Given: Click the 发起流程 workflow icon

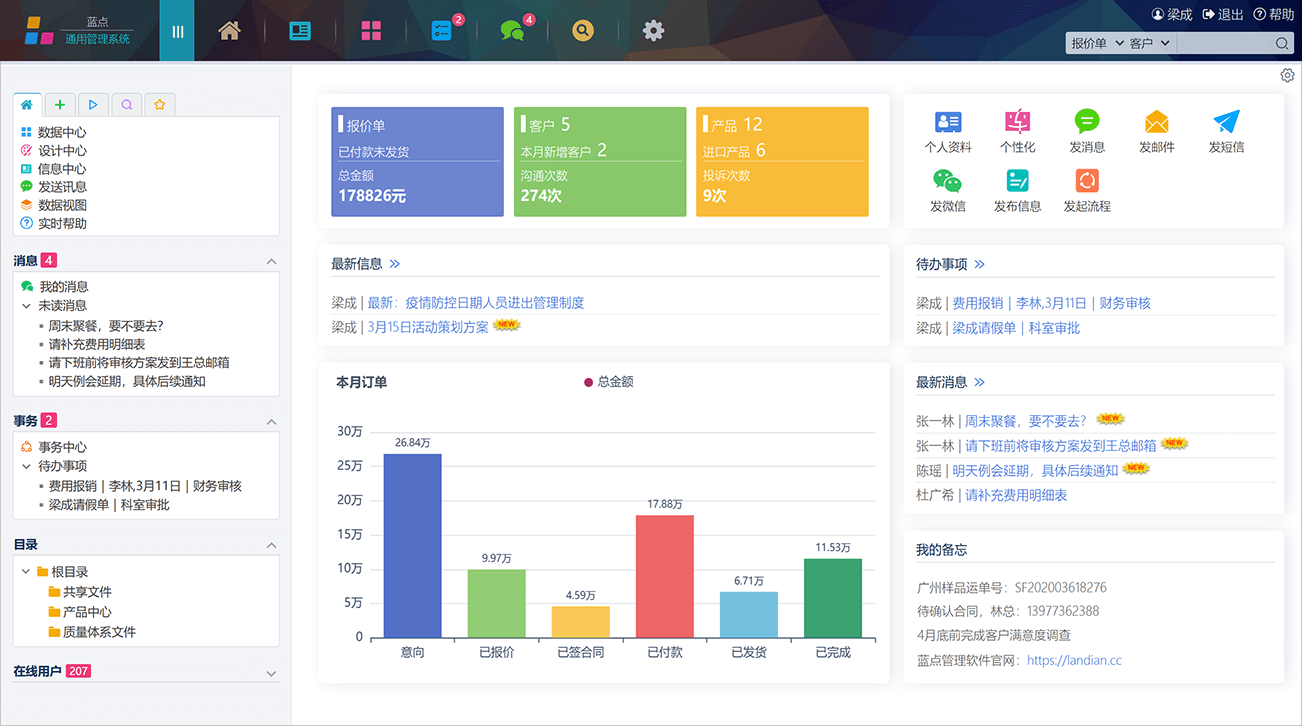Looking at the screenshot, I should (x=1087, y=181).
